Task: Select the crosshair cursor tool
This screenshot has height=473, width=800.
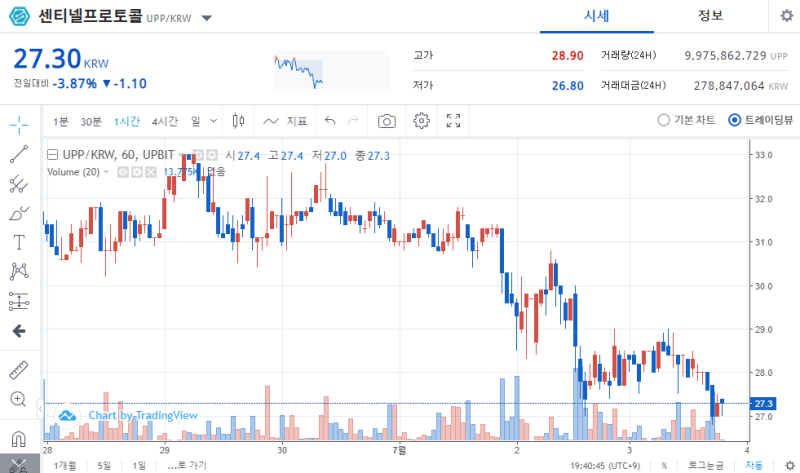Action: 19,125
